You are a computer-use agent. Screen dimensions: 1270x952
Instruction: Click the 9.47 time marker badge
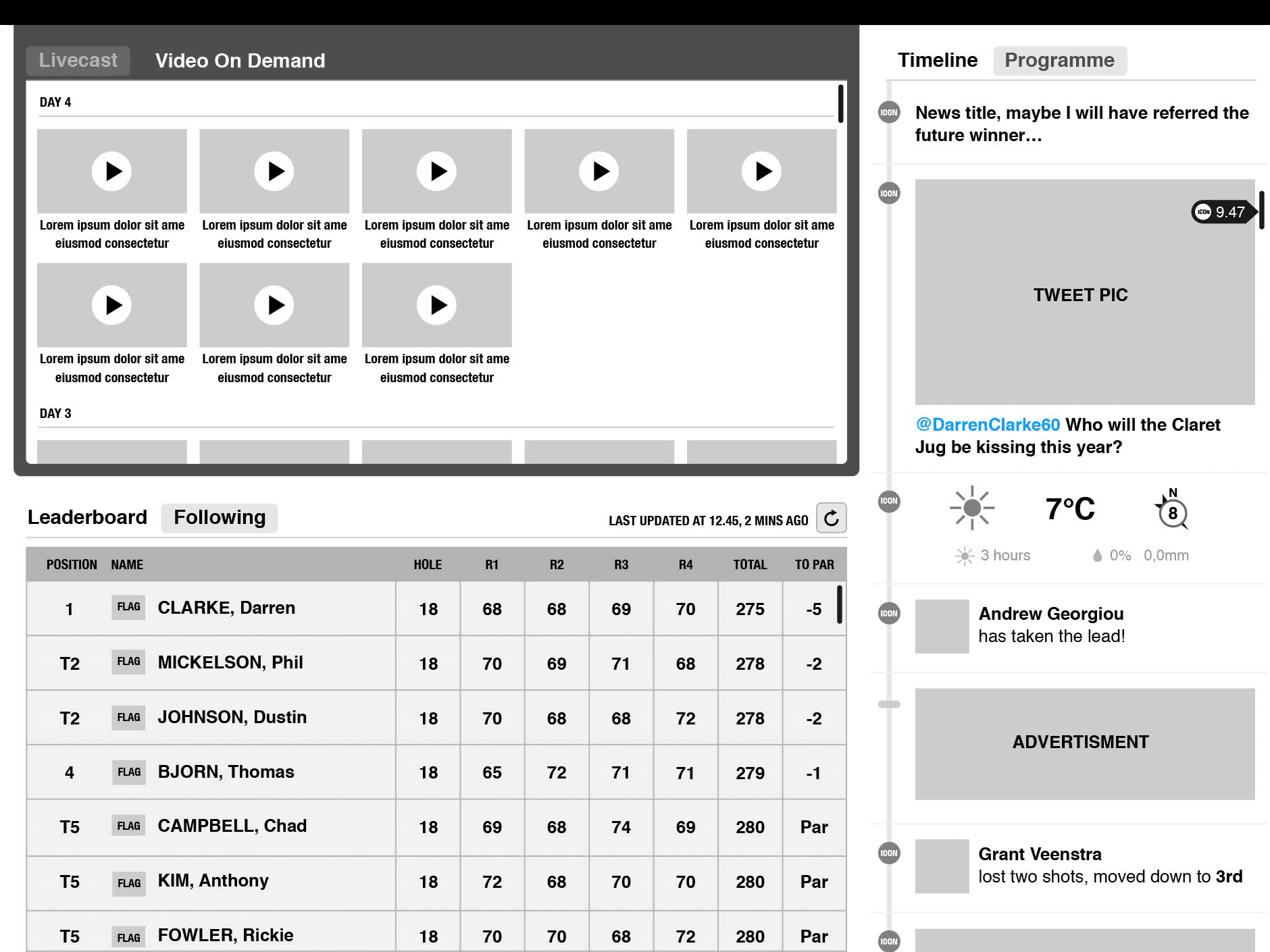[1223, 212]
